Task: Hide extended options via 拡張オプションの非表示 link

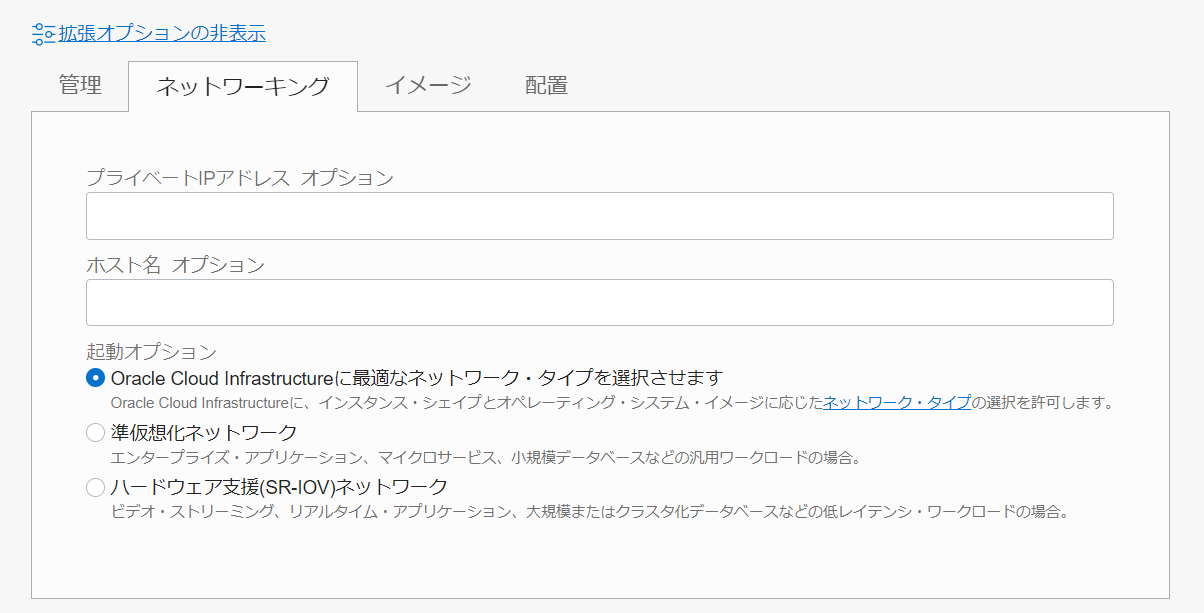Action: (159, 32)
